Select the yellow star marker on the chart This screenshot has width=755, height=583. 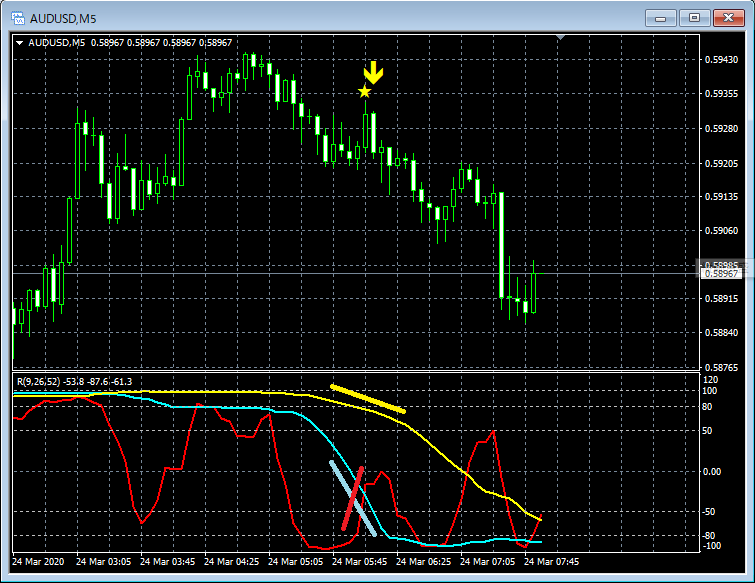tap(364, 91)
